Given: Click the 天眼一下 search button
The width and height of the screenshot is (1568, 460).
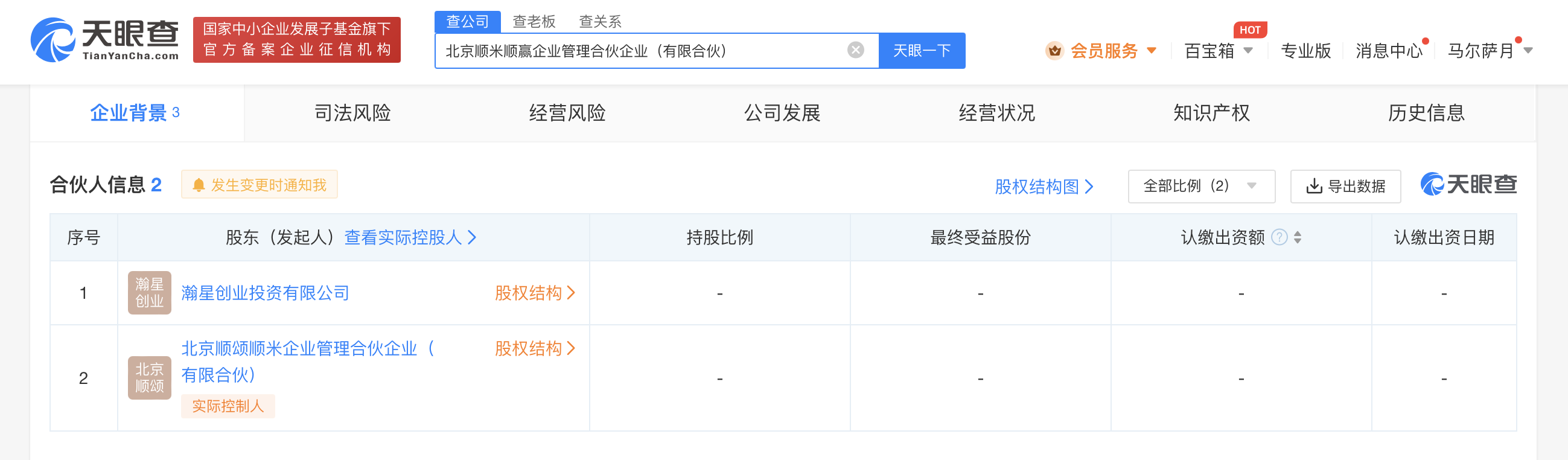Looking at the screenshot, I should (x=922, y=51).
